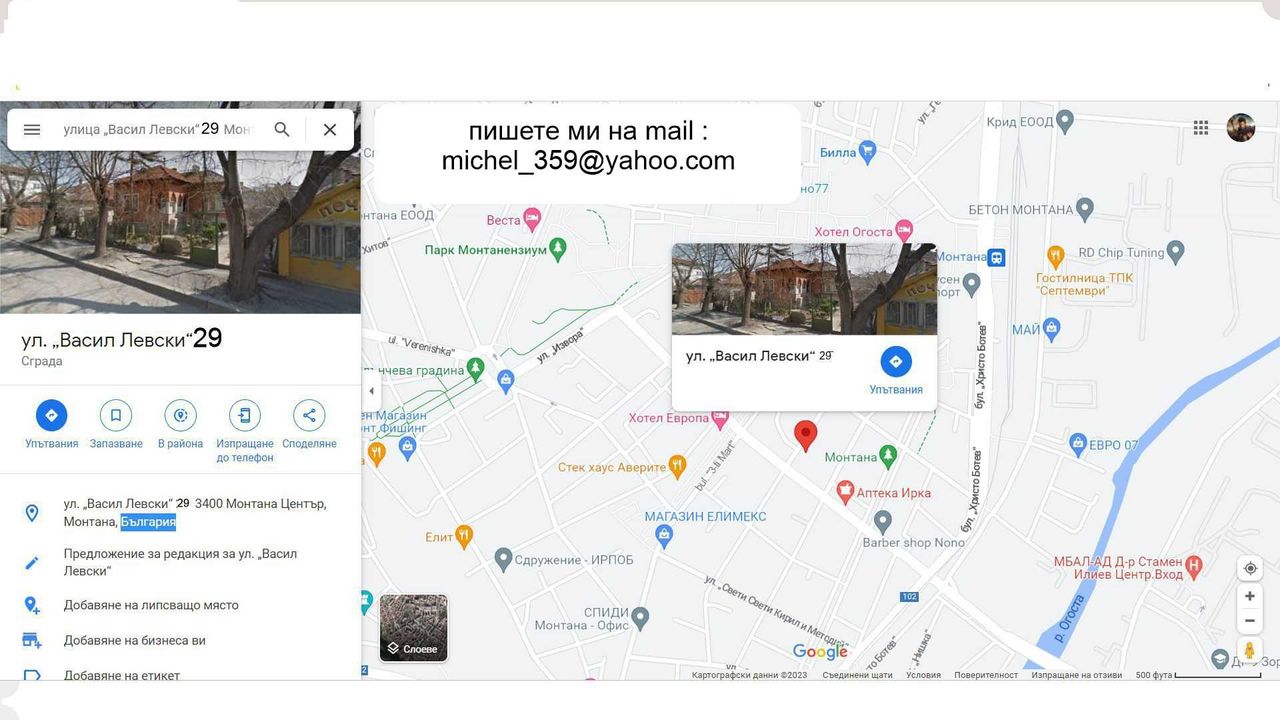Open Google apps grid icon

[x=1201, y=128]
